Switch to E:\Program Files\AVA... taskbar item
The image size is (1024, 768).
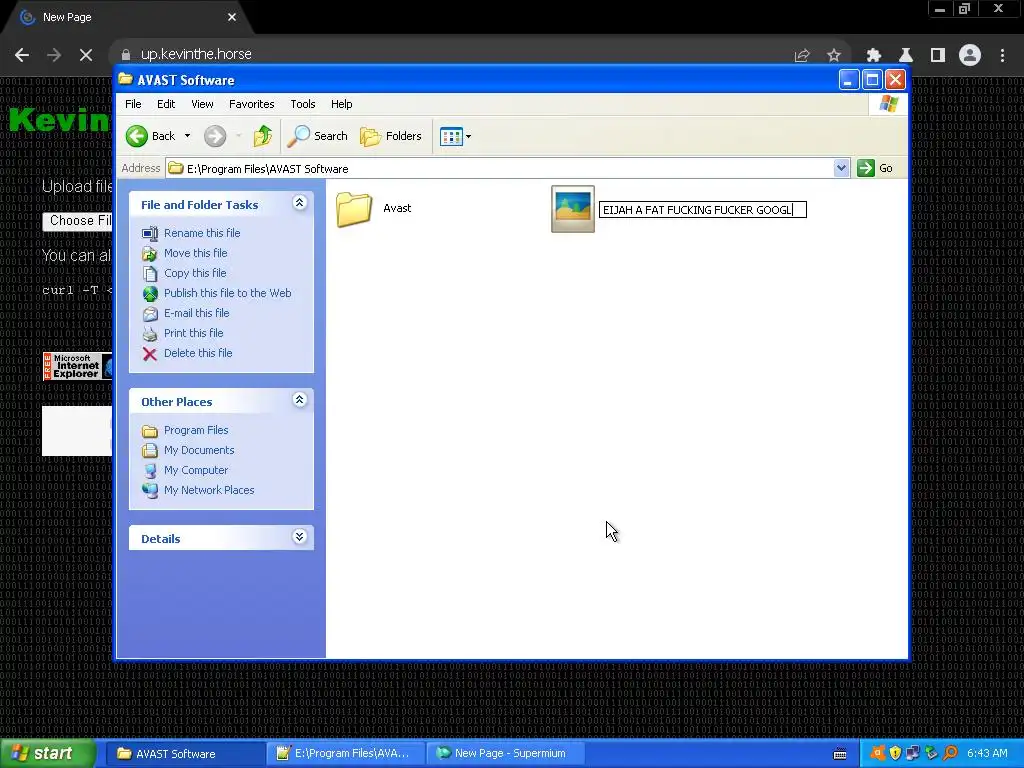[345, 754]
